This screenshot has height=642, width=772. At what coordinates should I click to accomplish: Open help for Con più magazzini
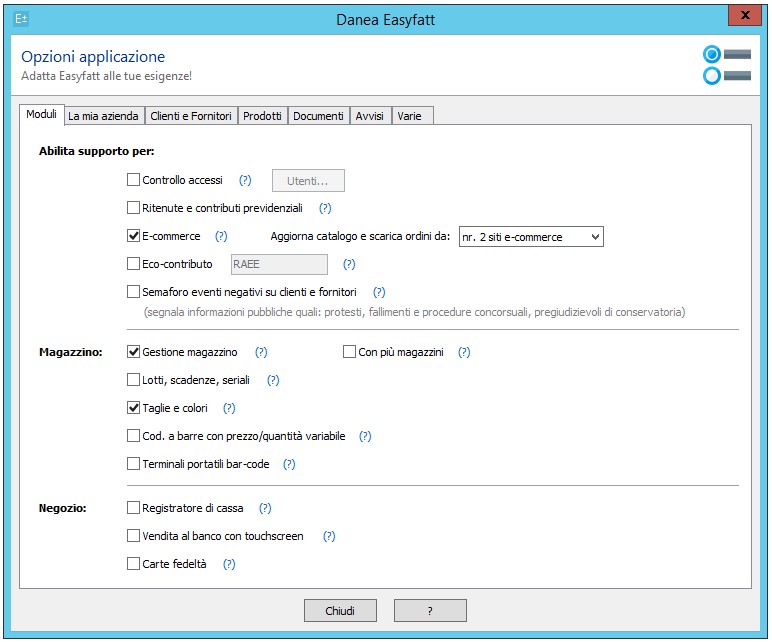[464, 353]
